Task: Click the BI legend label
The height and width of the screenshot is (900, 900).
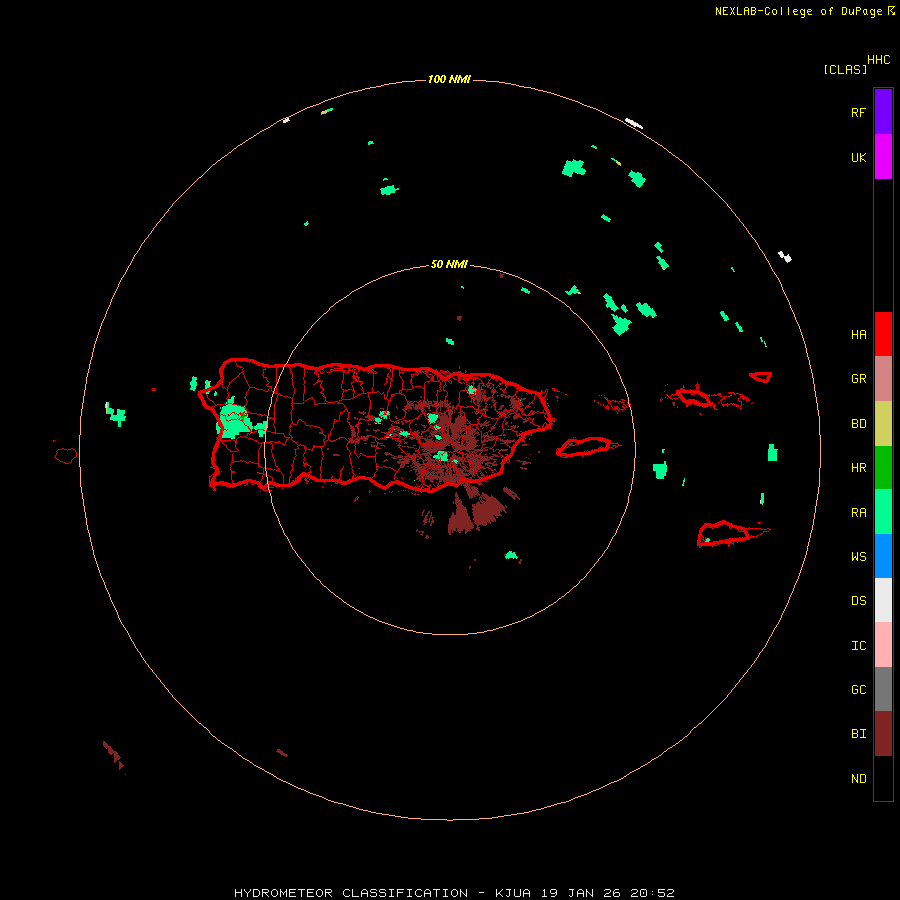Action: pyautogui.click(x=858, y=734)
